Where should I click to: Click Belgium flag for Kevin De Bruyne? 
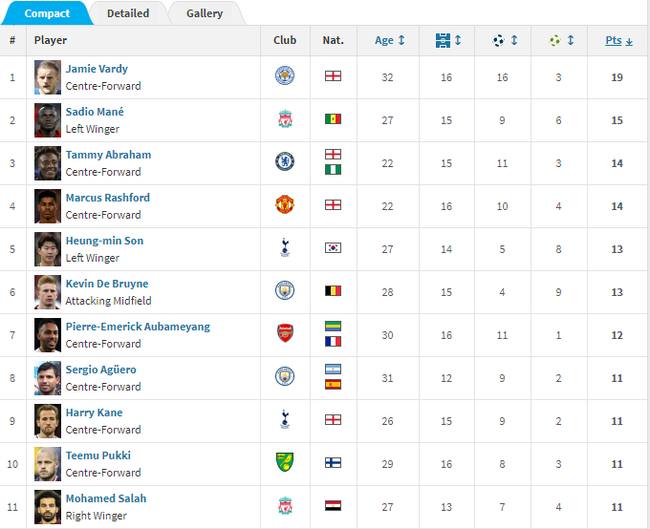coord(333,291)
